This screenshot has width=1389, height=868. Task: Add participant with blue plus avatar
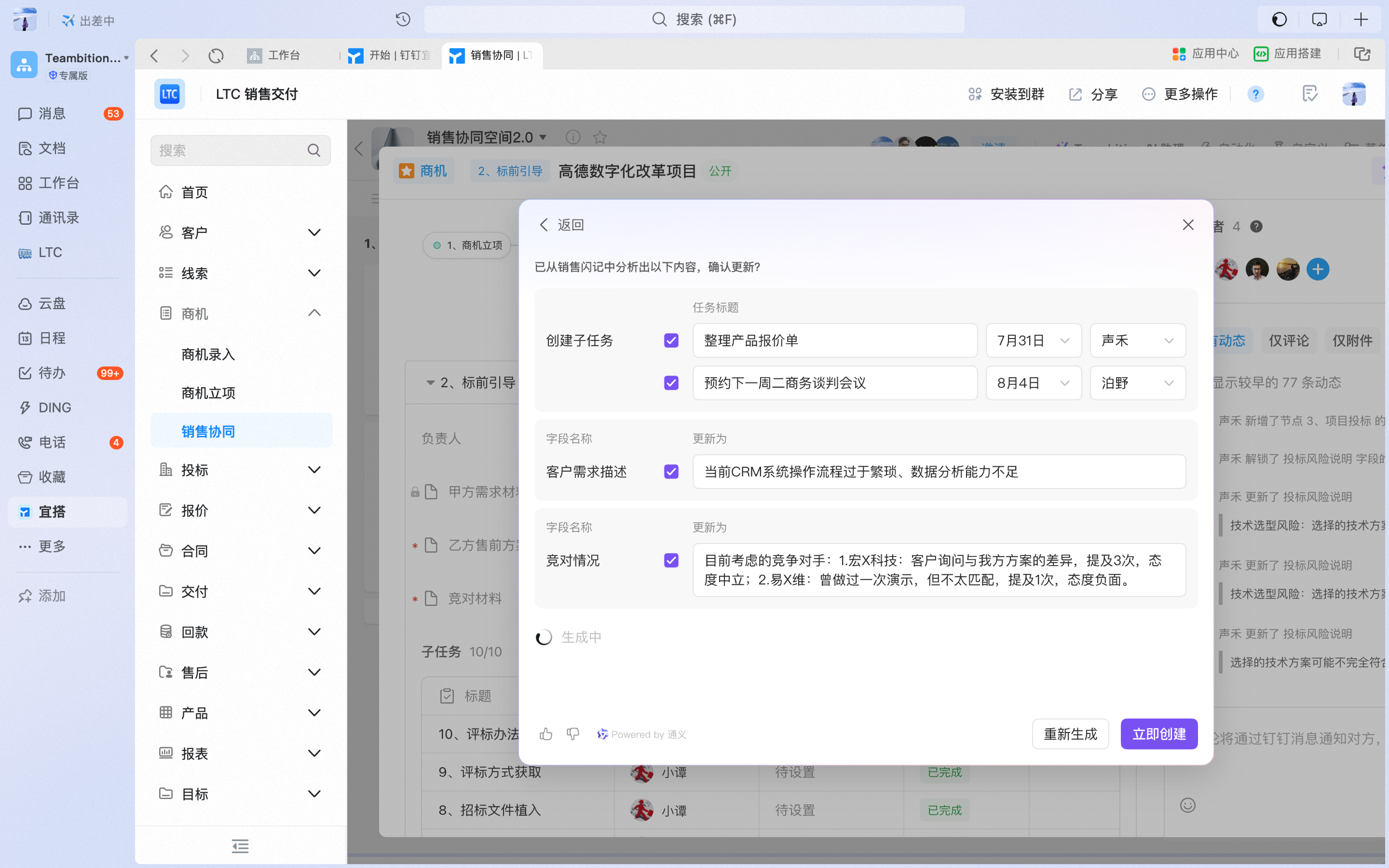coord(1318,269)
